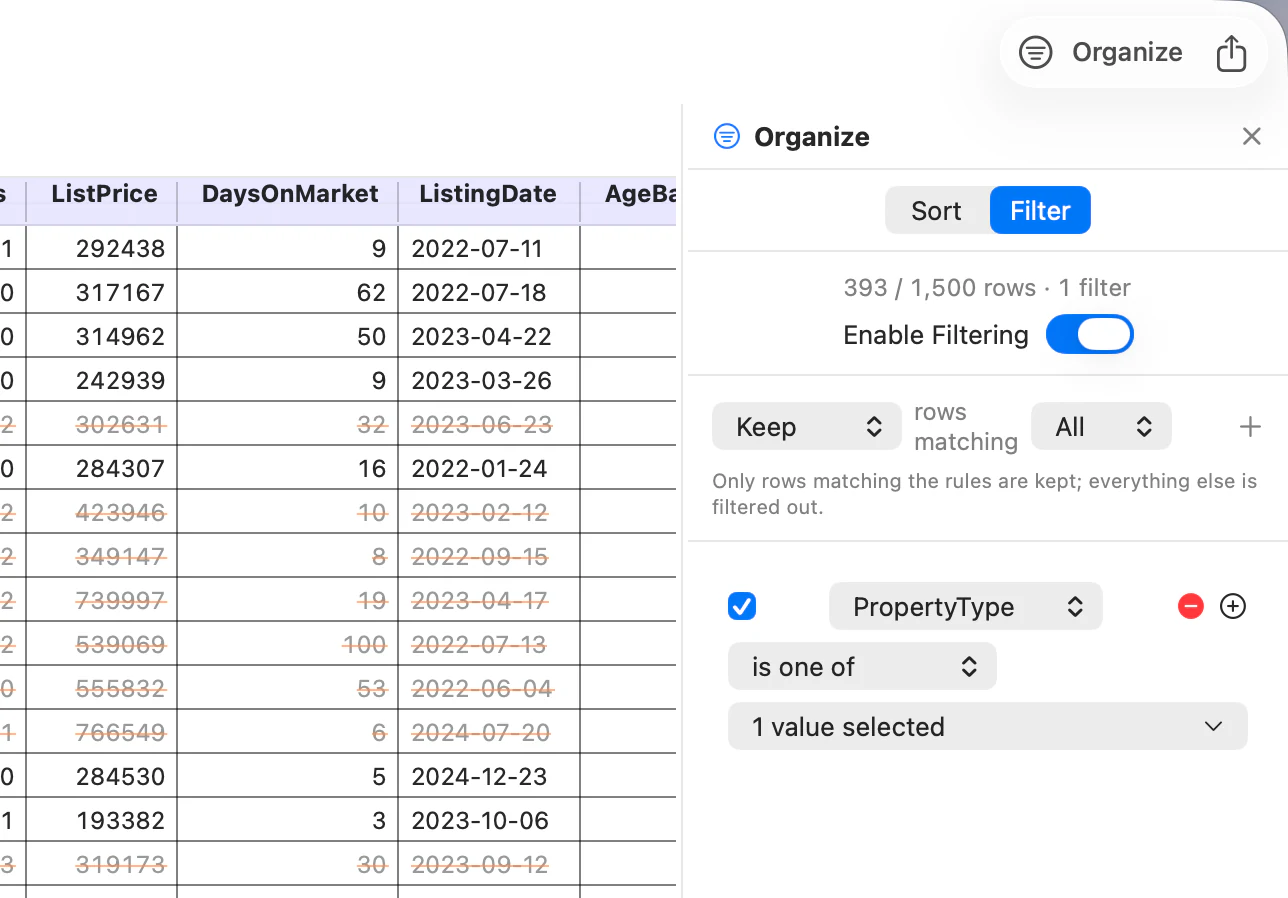Screen dimensions: 1288x898
Task: Close the Organize panel
Action: pos(1251,137)
